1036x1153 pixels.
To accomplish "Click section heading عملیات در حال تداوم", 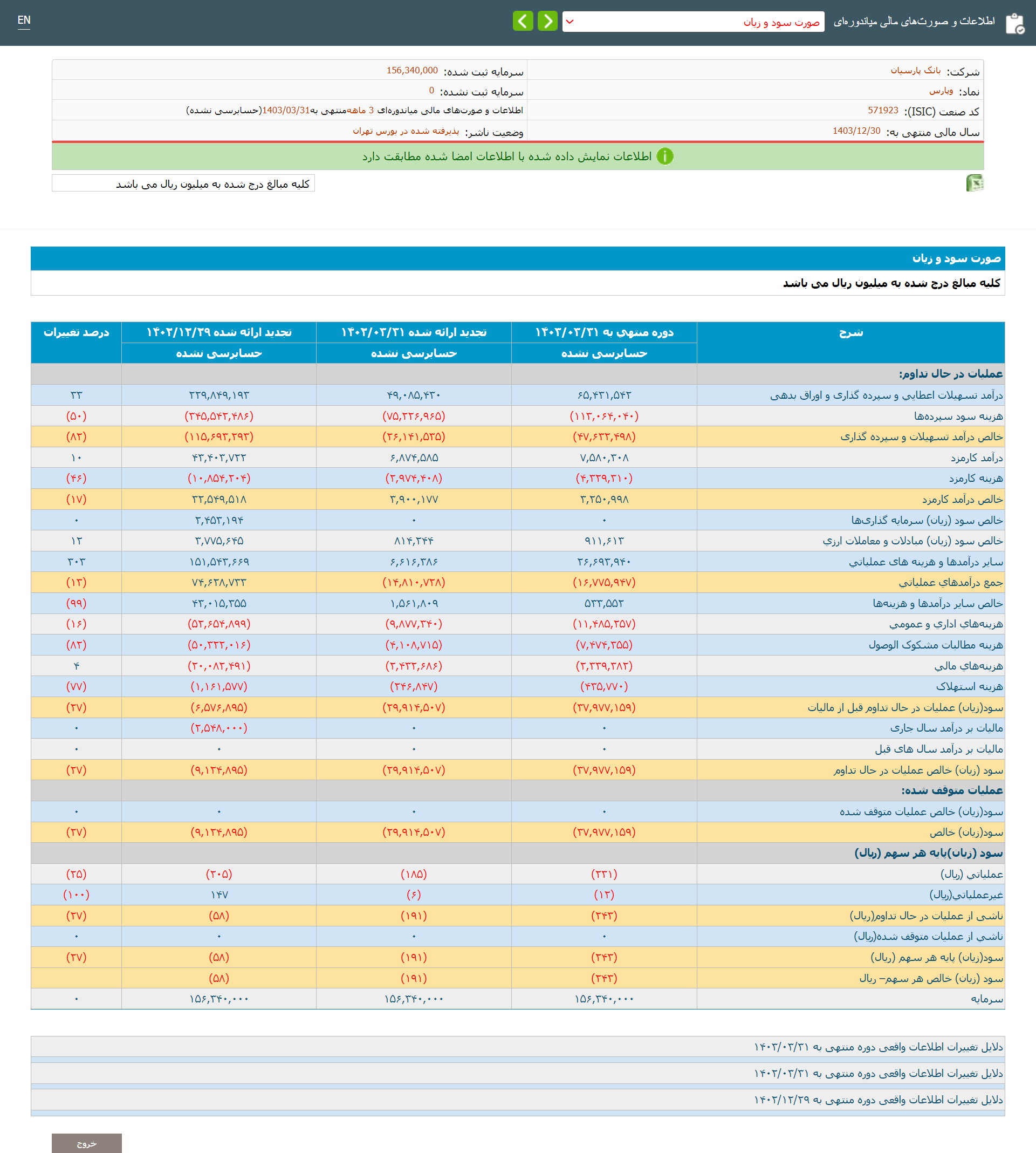I will pyautogui.click(x=951, y=374).
